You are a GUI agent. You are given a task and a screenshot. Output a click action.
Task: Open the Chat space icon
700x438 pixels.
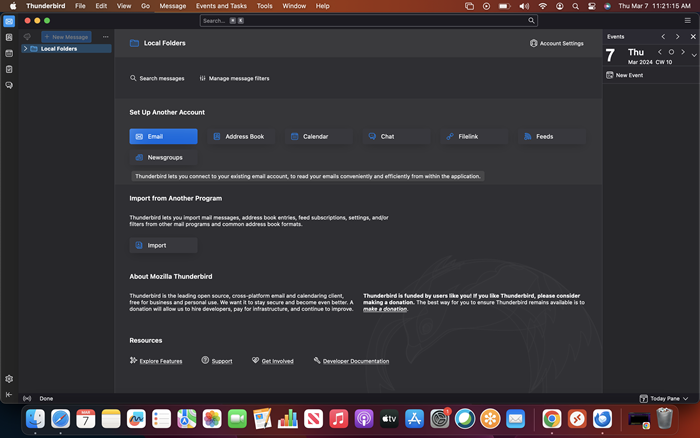9,85
